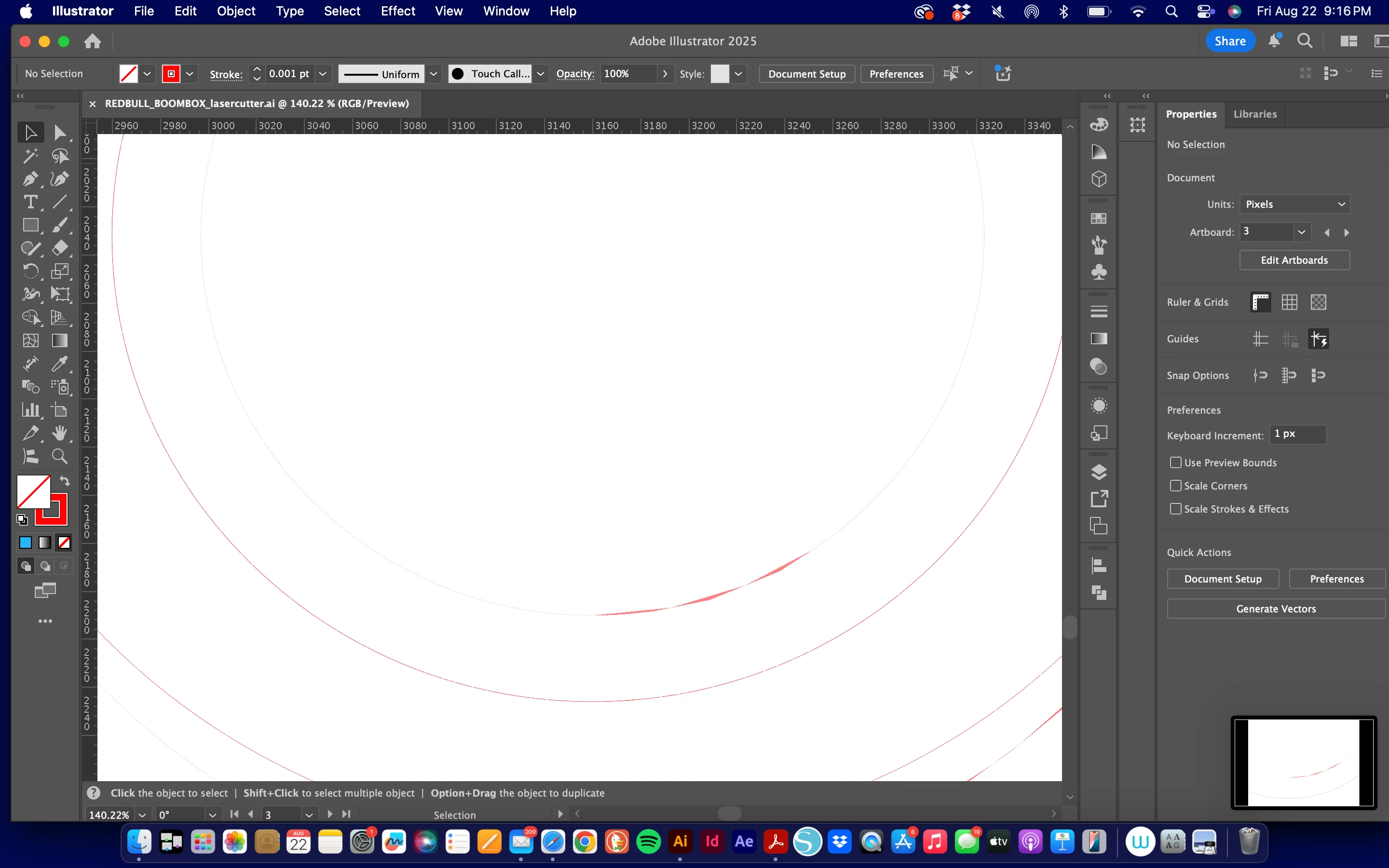The width and height of the screenshot is (1389, 868).
Task: Enable Use Preview Bounds checkbox
Action: click(x=1175, y=463)
